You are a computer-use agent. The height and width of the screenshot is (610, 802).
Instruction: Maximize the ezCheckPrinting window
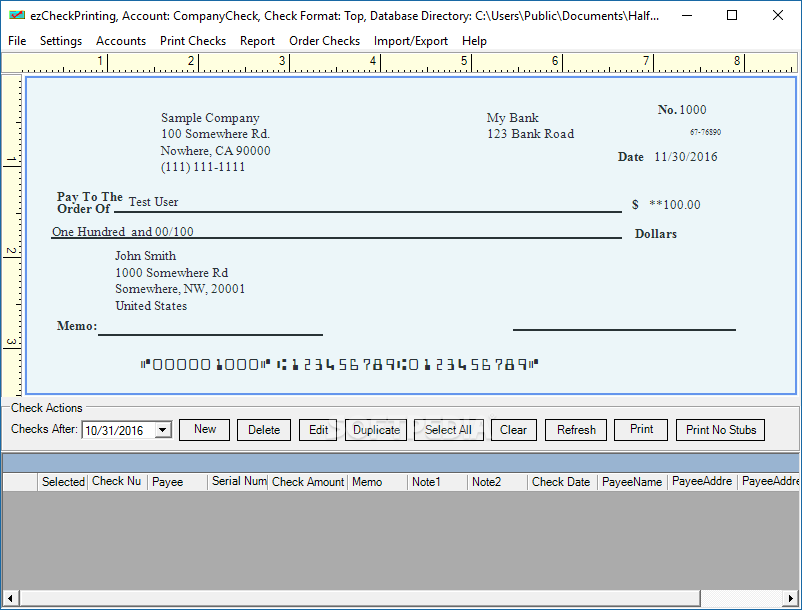click(x=732, y=15)
